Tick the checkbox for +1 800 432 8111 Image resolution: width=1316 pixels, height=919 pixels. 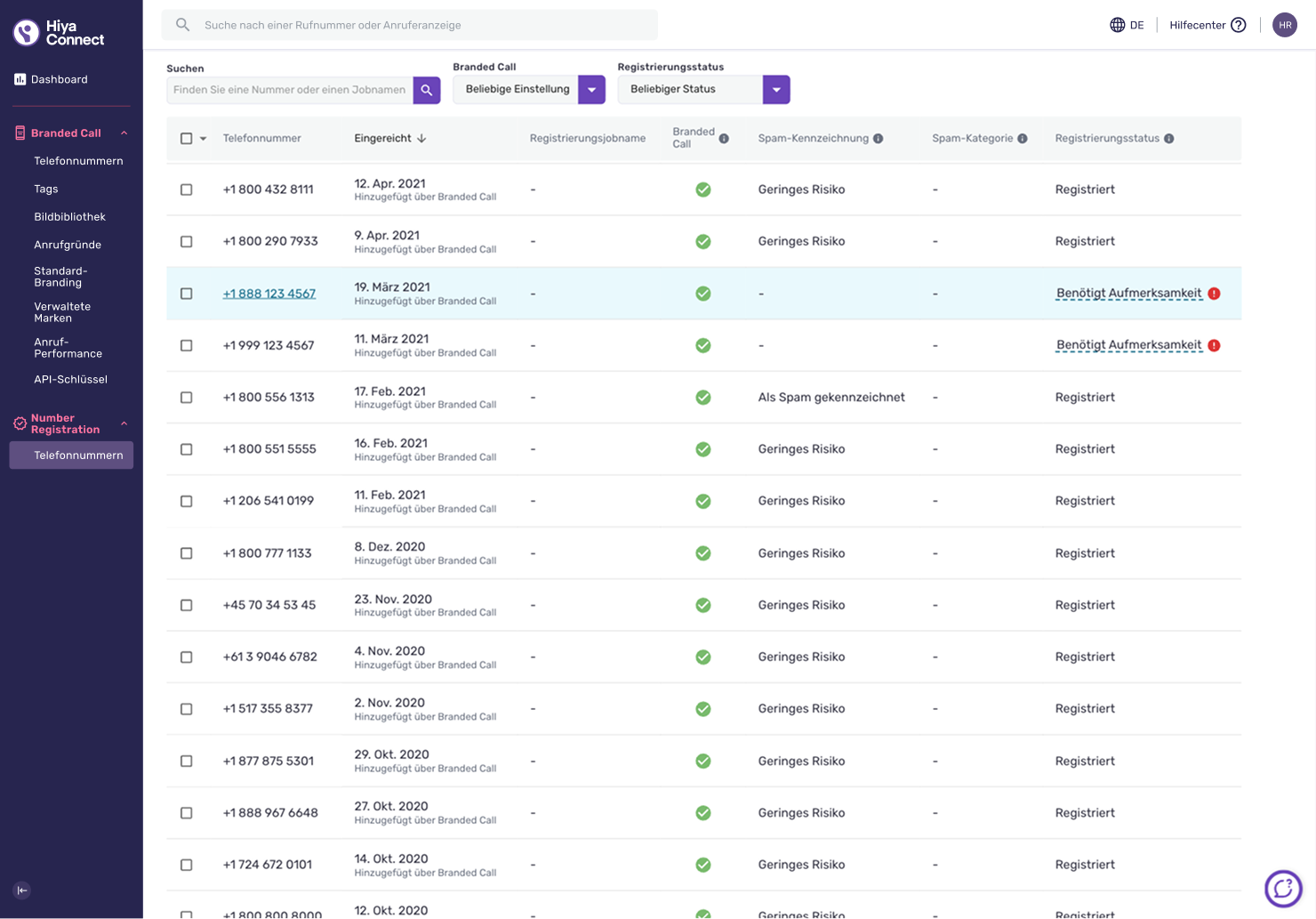[x=187, y=189]
